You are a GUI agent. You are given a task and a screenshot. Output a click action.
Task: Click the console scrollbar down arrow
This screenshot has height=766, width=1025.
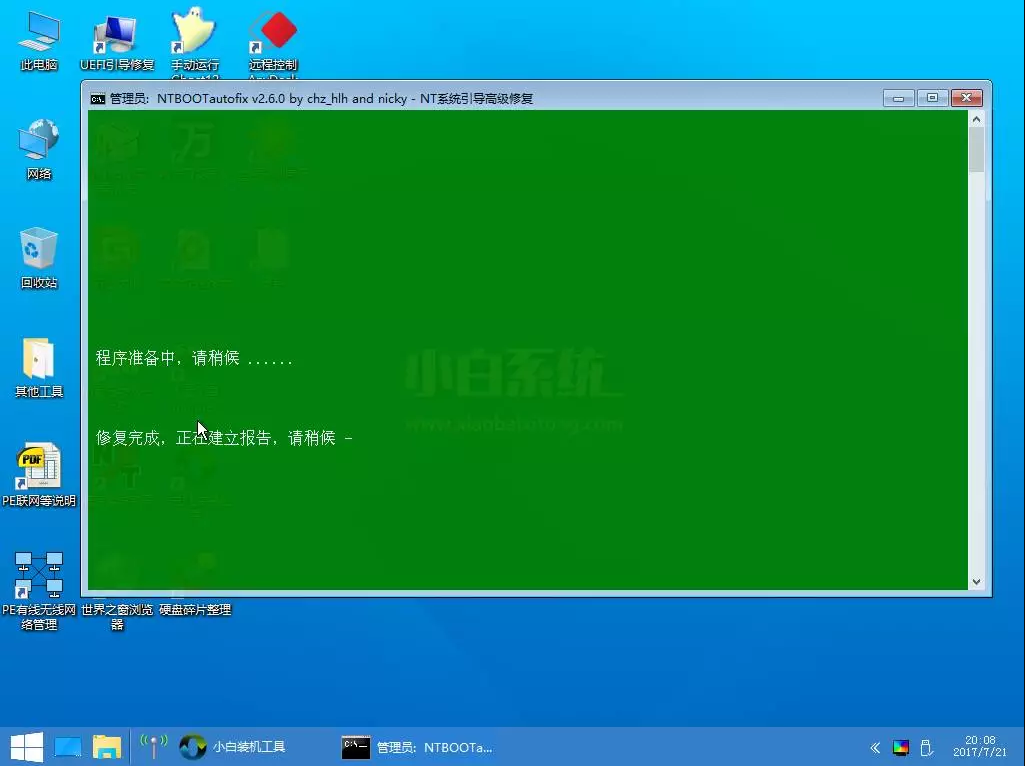(976, 580)
